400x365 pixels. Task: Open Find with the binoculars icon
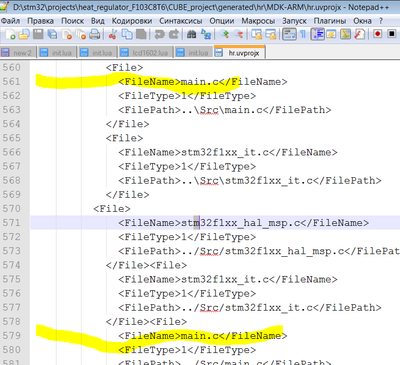[191, 34]
